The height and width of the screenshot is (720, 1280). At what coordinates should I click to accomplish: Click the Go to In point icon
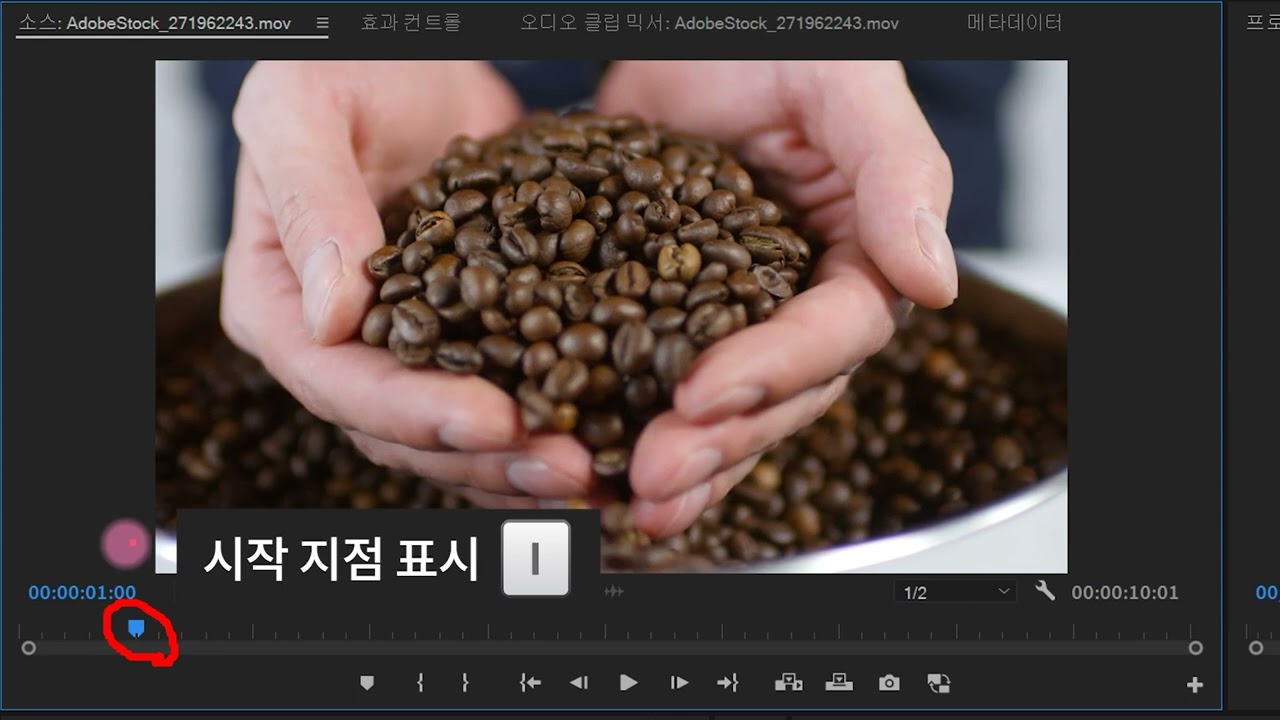click(530, 682)
